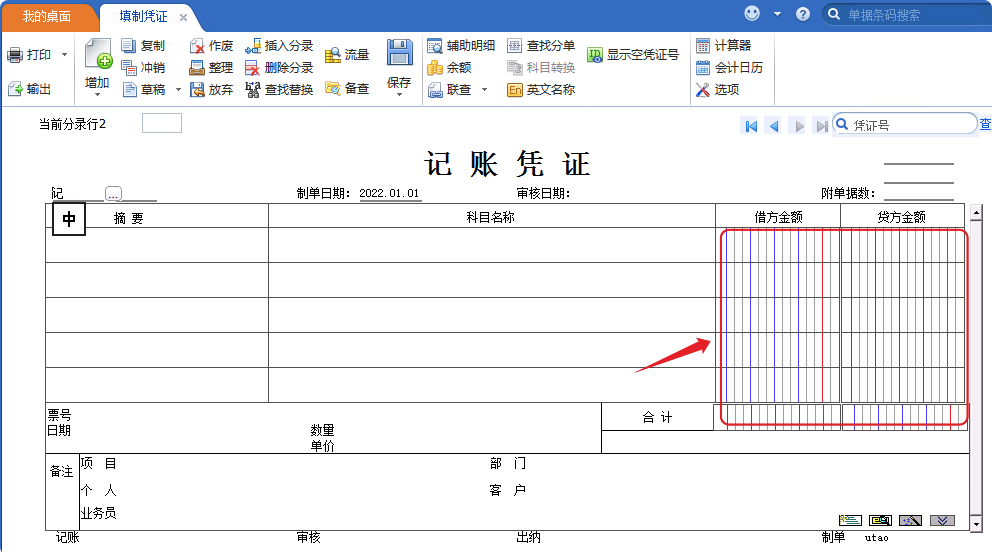Viewport: 992px width, 555px height.
Task: Click English Name (英文名称) icon
Action: point(515,90)
